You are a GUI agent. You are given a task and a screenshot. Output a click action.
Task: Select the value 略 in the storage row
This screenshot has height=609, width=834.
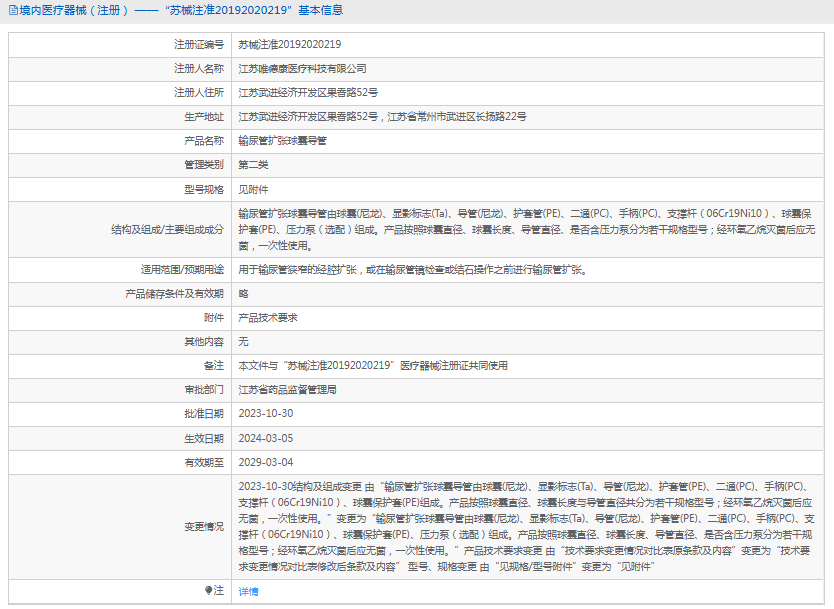[244, 294]
